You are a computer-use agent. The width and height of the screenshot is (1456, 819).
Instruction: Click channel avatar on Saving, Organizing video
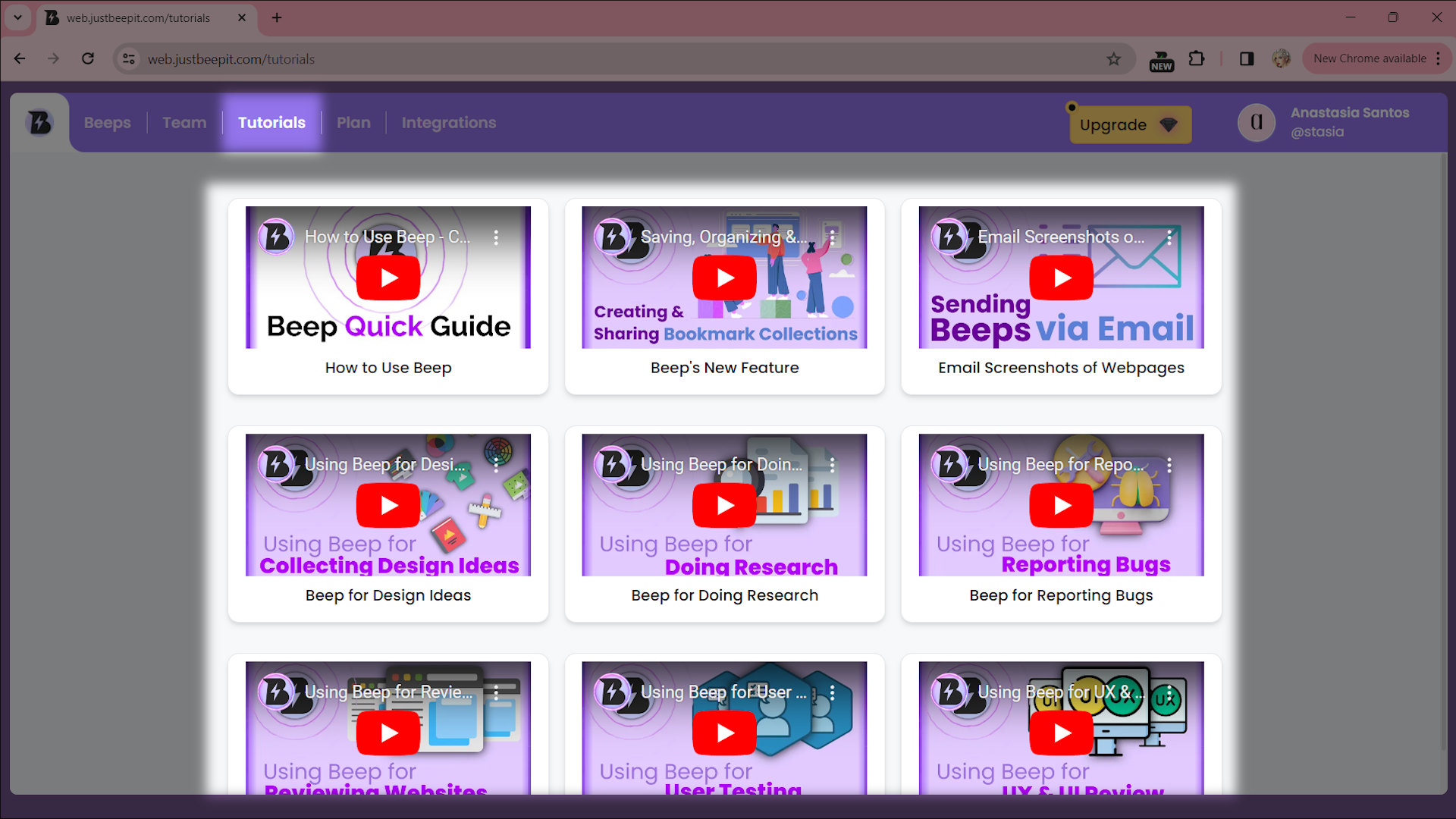point(612,237)
